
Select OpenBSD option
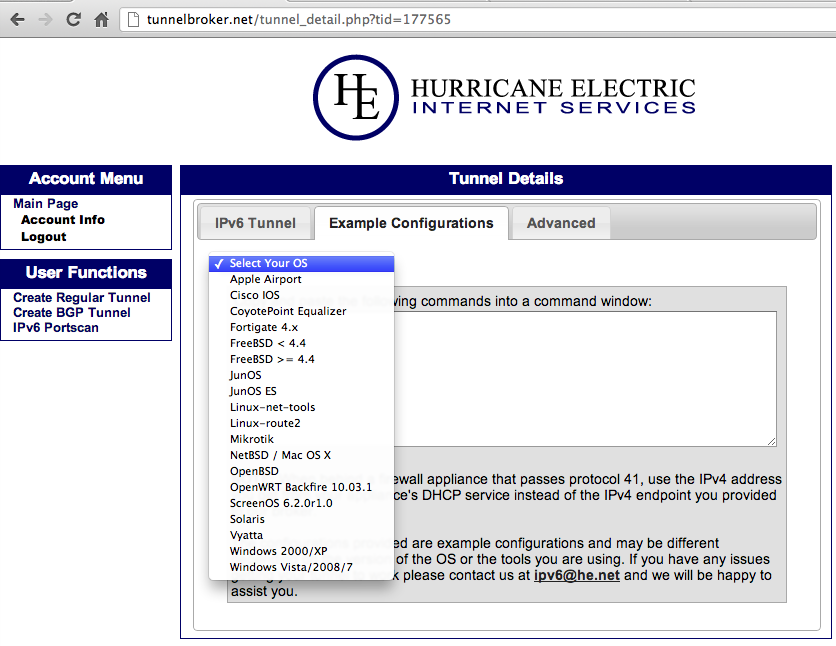coord(301,471)
